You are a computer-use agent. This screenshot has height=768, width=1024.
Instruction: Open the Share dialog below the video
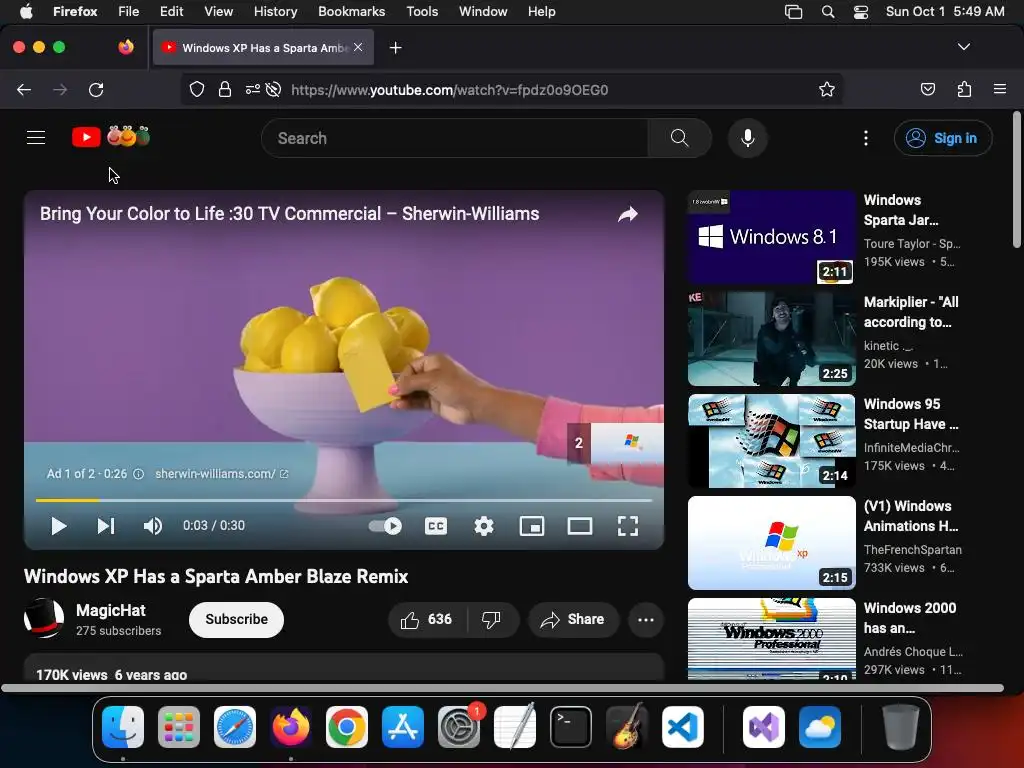pyautogui.click(x=573, y=620)
